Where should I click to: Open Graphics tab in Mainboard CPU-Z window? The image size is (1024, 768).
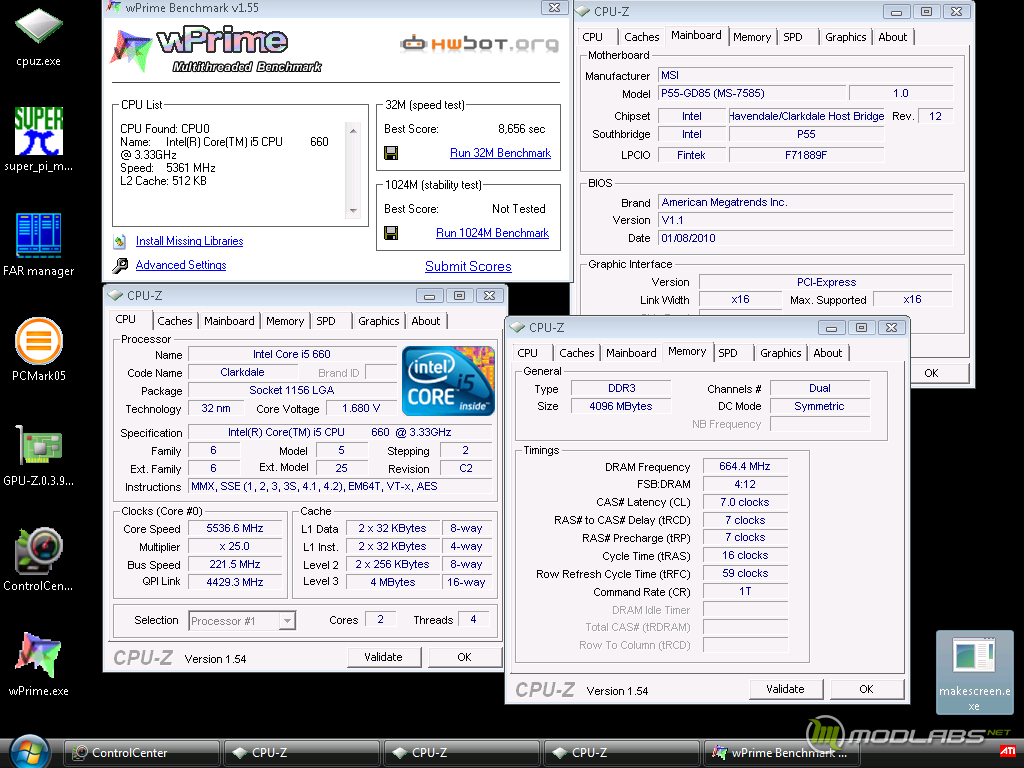pyautogui.click(x=846, y=37)
